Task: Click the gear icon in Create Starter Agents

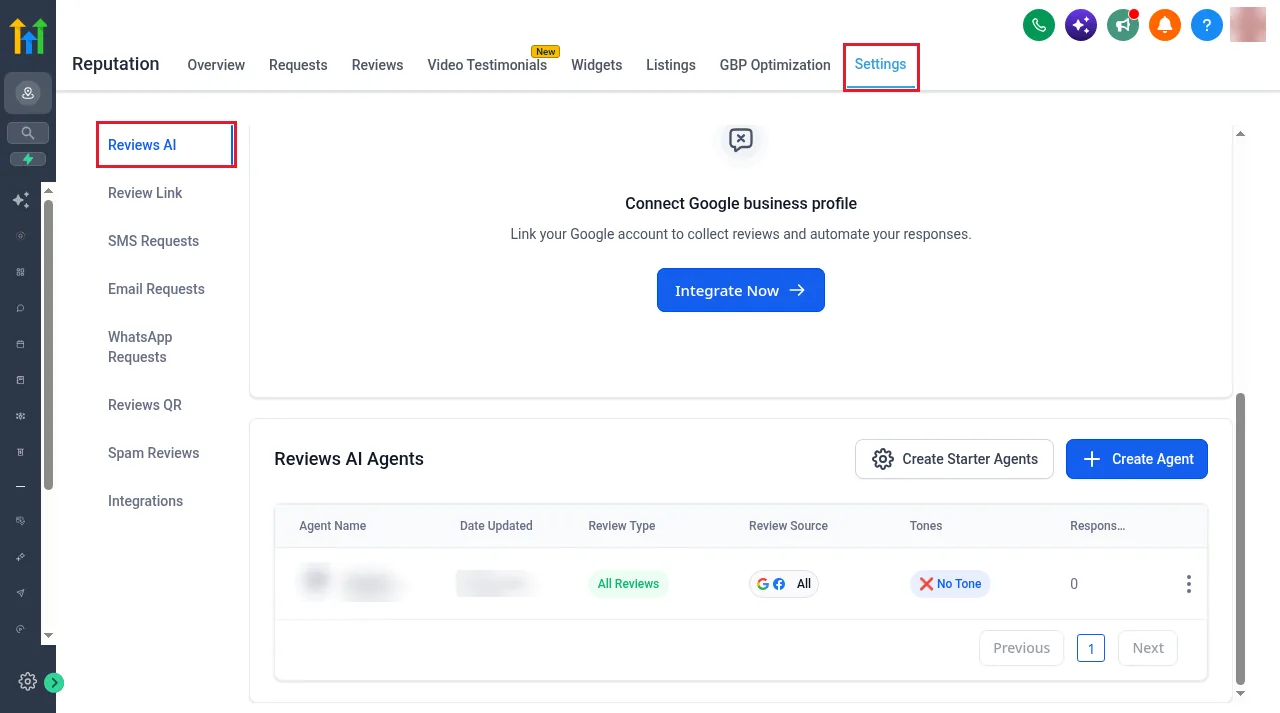Action: click(882, 459)
